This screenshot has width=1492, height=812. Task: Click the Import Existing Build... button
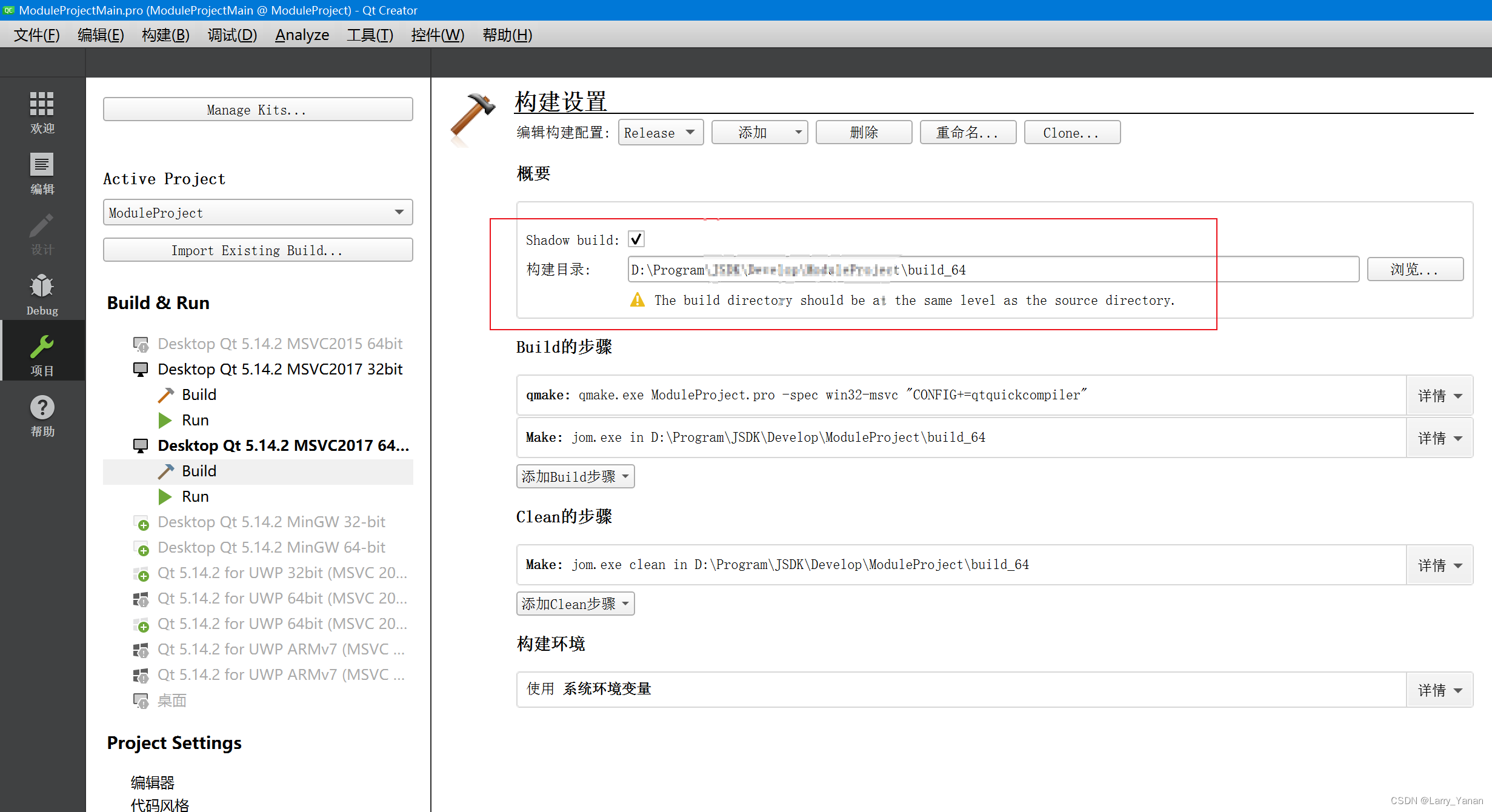pyautogui.click(x=258, y=250)
